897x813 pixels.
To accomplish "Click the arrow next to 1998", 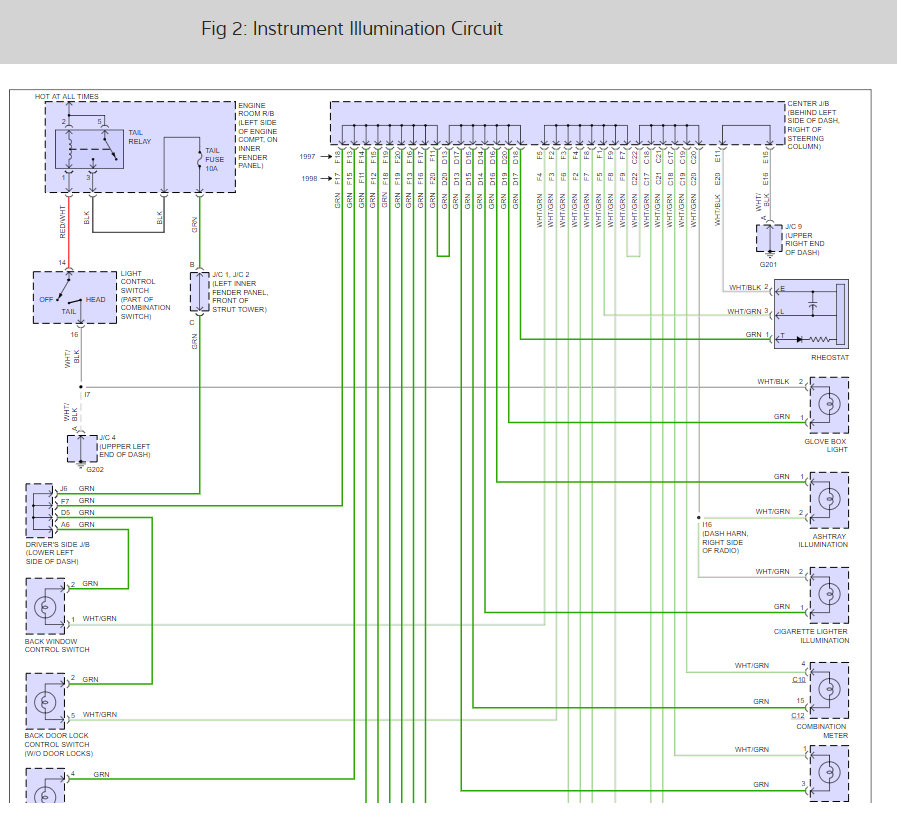I will coord(326,179).
